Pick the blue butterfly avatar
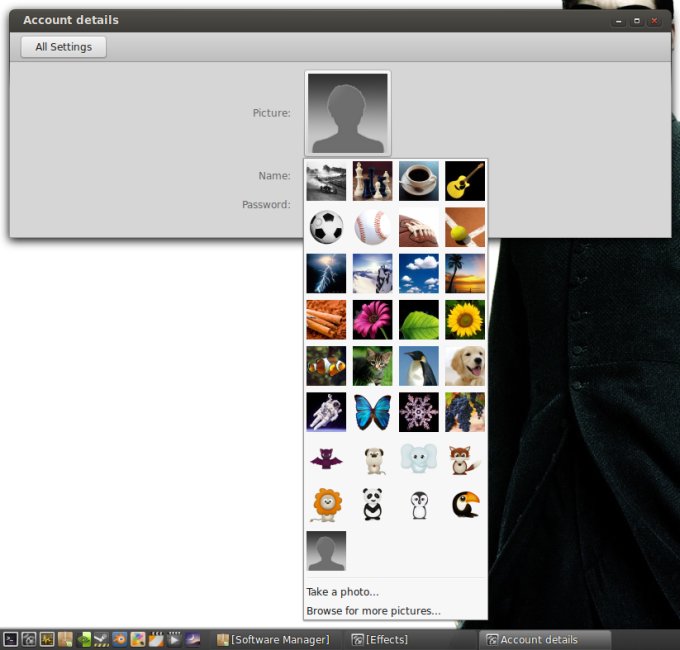The height and width of the screenshot is (650, 680). (373, 412)
